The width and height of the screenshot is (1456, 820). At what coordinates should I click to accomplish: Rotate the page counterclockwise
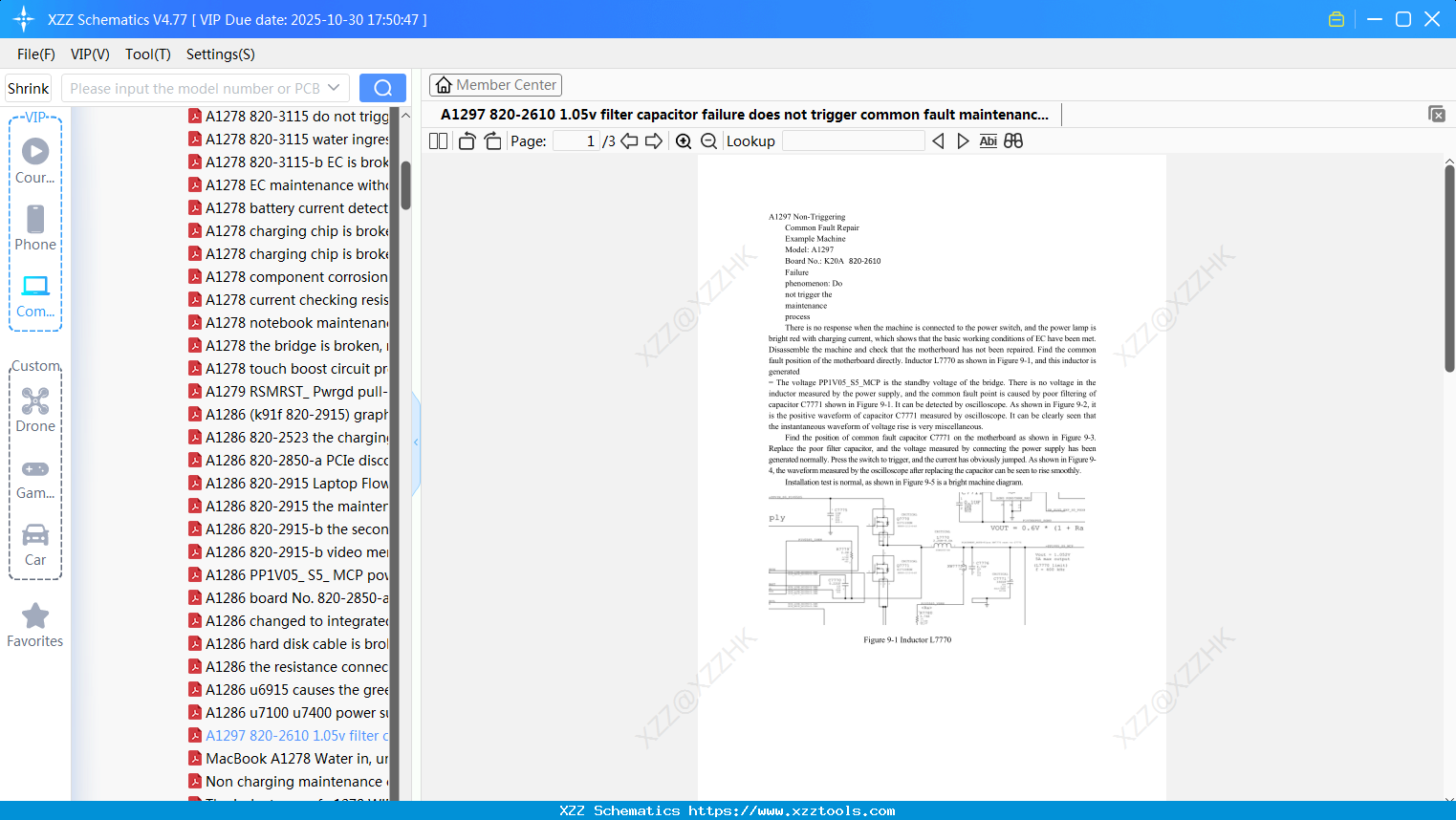coord(467,140)
